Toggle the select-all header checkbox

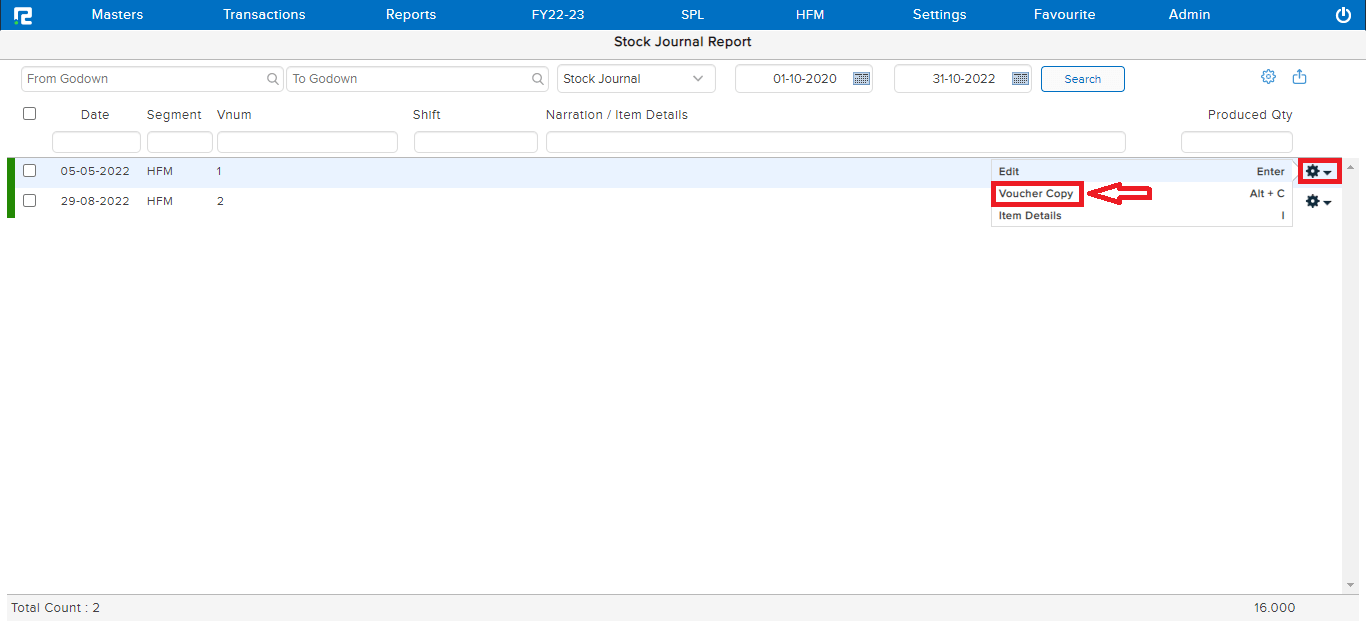point(30,114)
